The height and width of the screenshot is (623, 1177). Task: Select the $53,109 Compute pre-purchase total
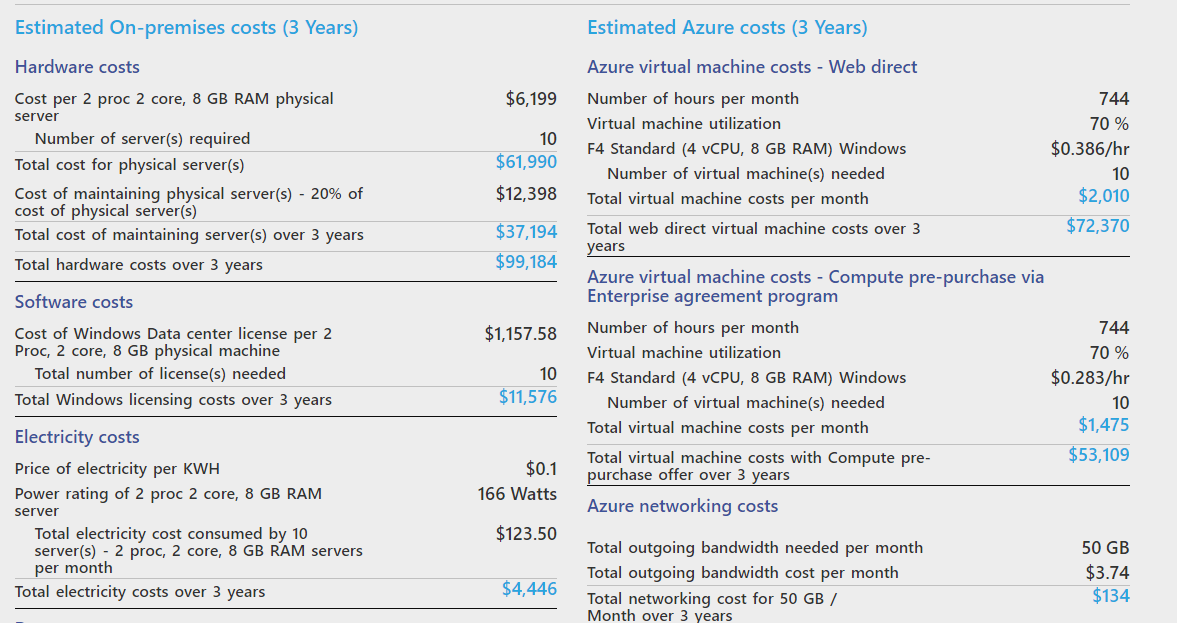pyautogui.click(x=1098, y=455)
